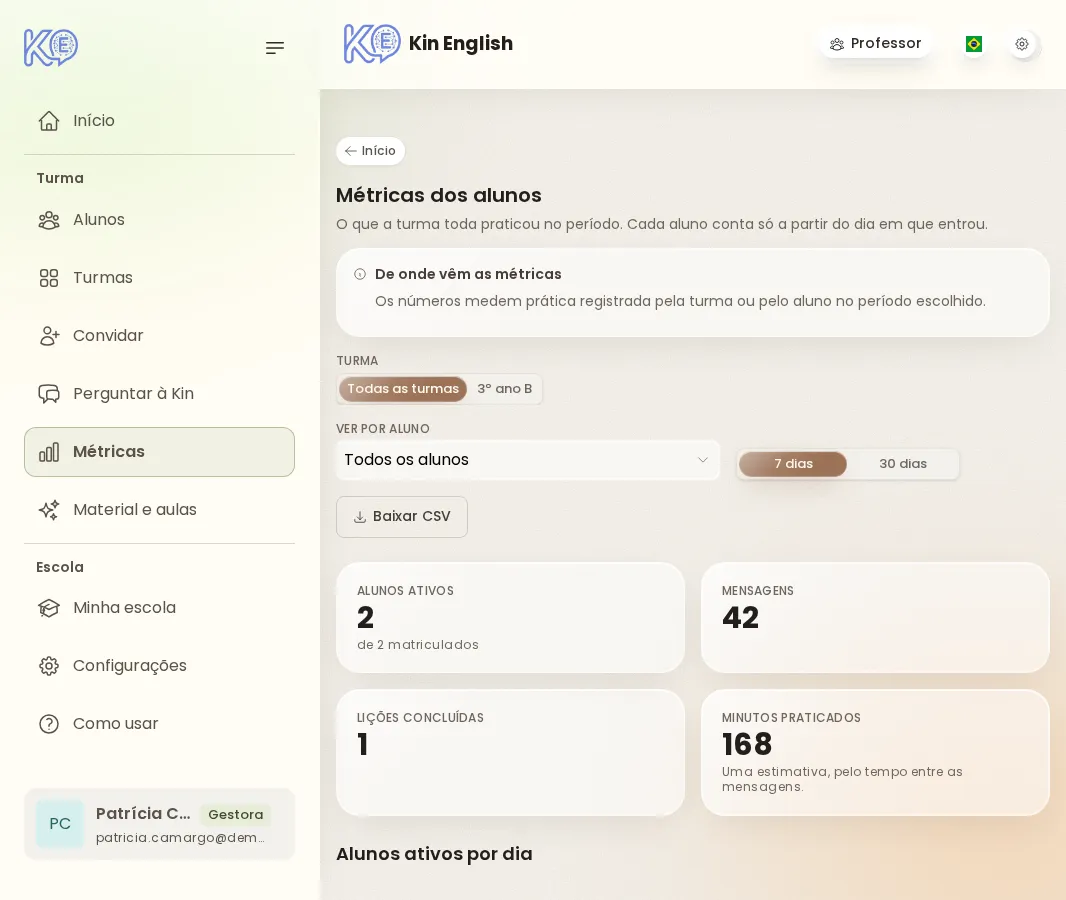
Task: Click the Lições concluídas metric card
Action: pyautogui.click(x=511, y=752)
